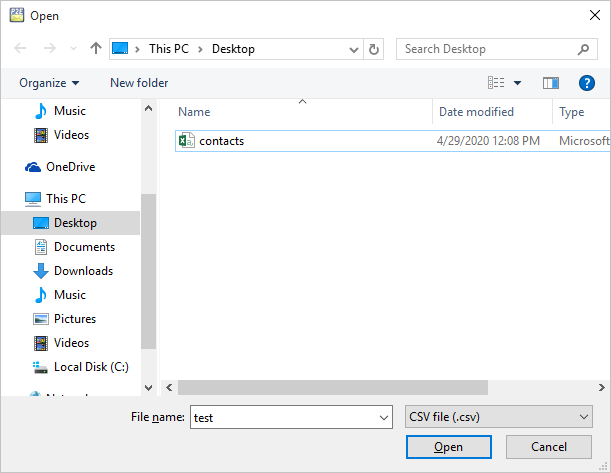Toggle the preview pane icon

coord(550,83)
